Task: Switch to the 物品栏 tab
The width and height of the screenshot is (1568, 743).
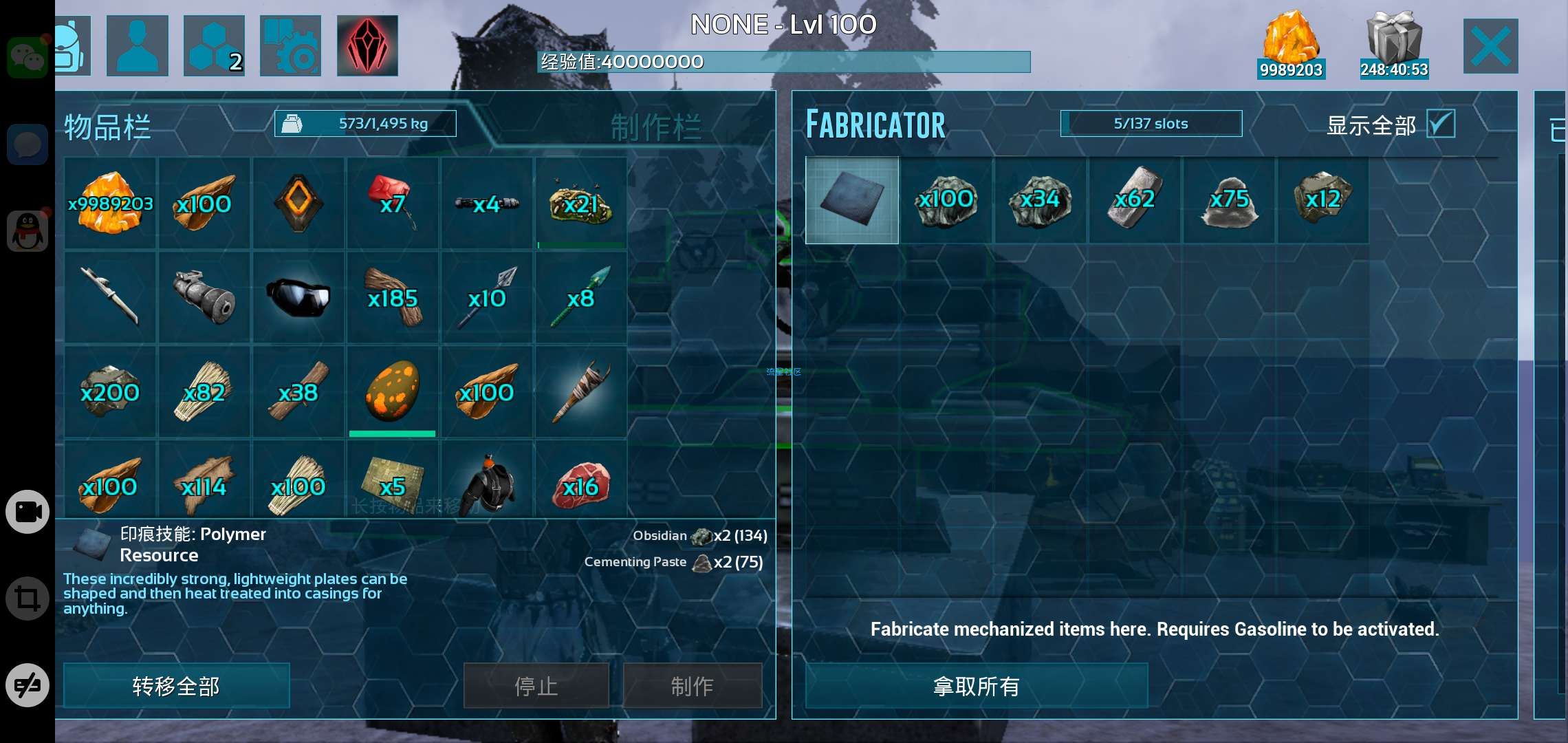Action: click(107, 128)
